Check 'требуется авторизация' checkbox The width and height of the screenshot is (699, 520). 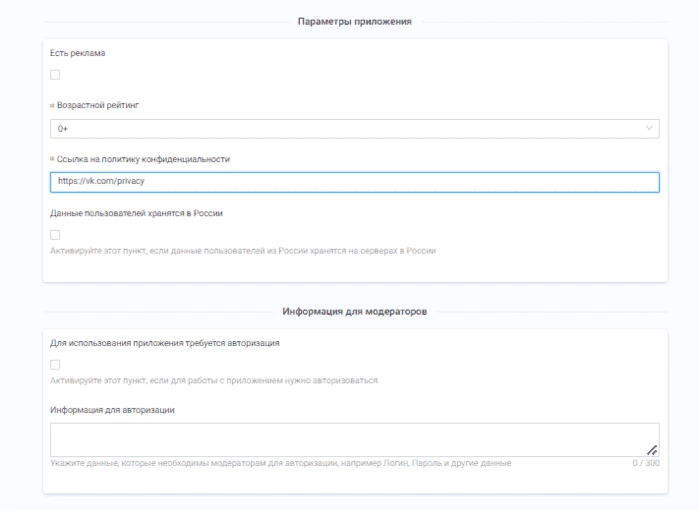click(55, 365)
